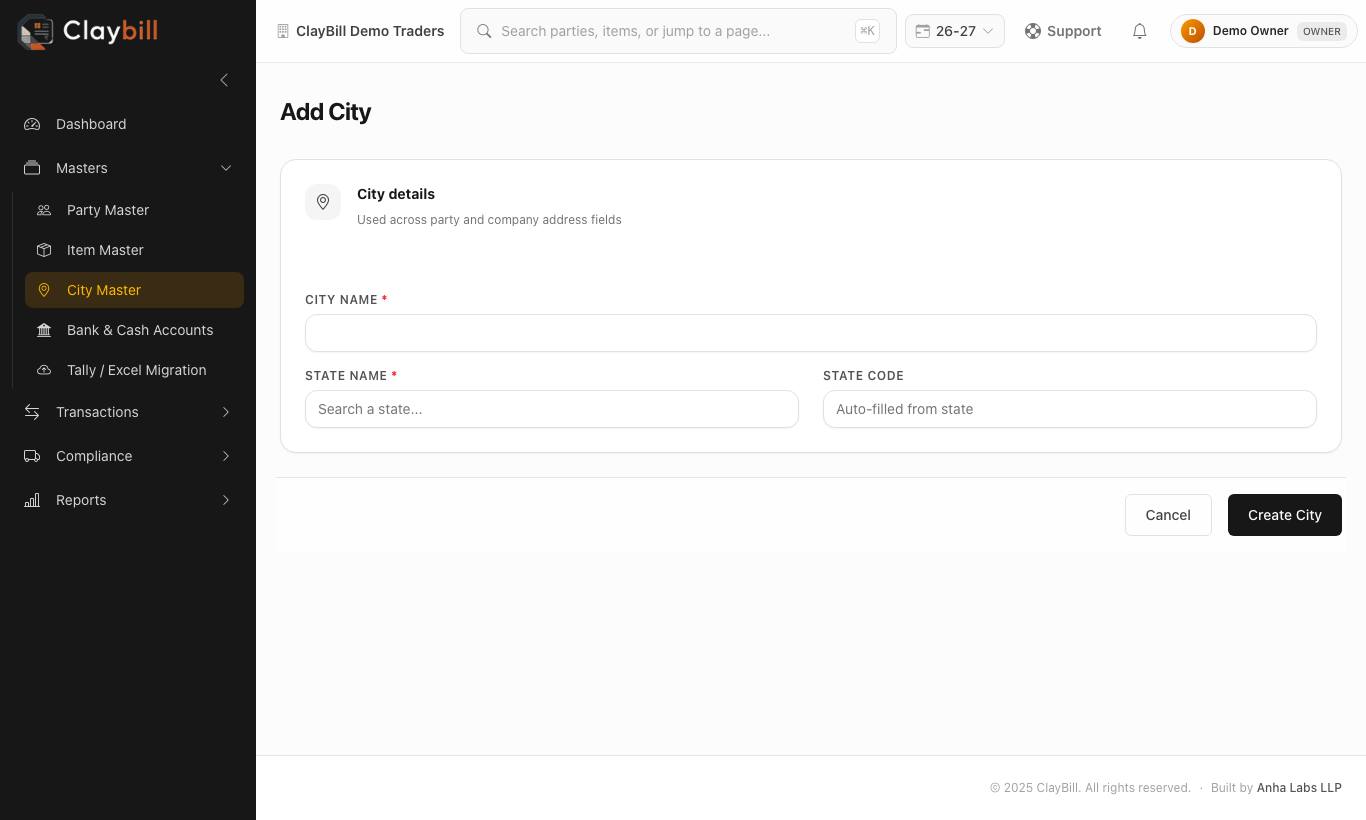The height and width of the screenshot is (820, 1366).
Task: Focus the City Name input field
Action: pyautogui.click(x=811, y=333)
